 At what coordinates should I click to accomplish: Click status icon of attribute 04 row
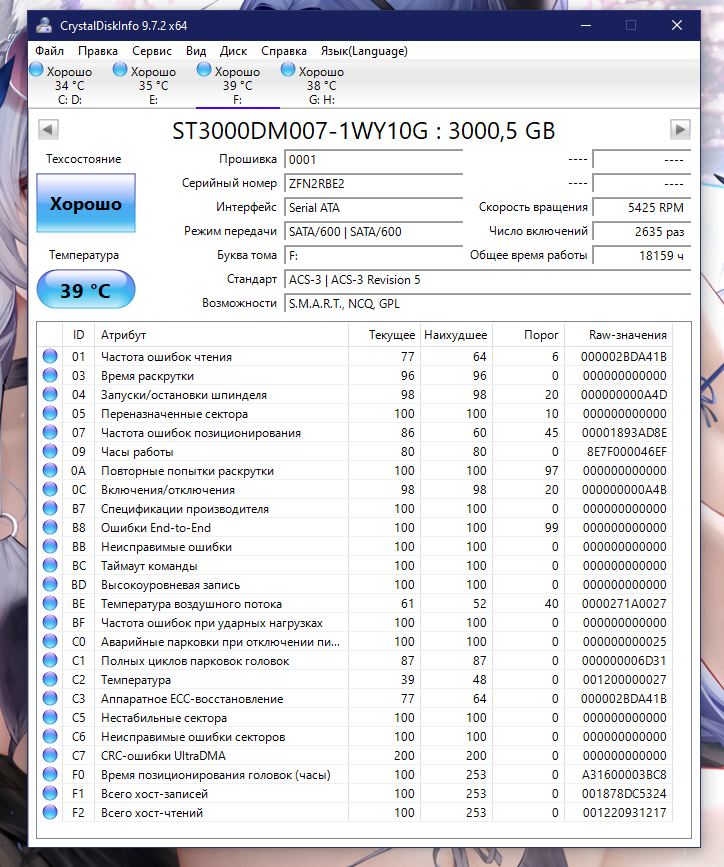[x=50, y=394]
